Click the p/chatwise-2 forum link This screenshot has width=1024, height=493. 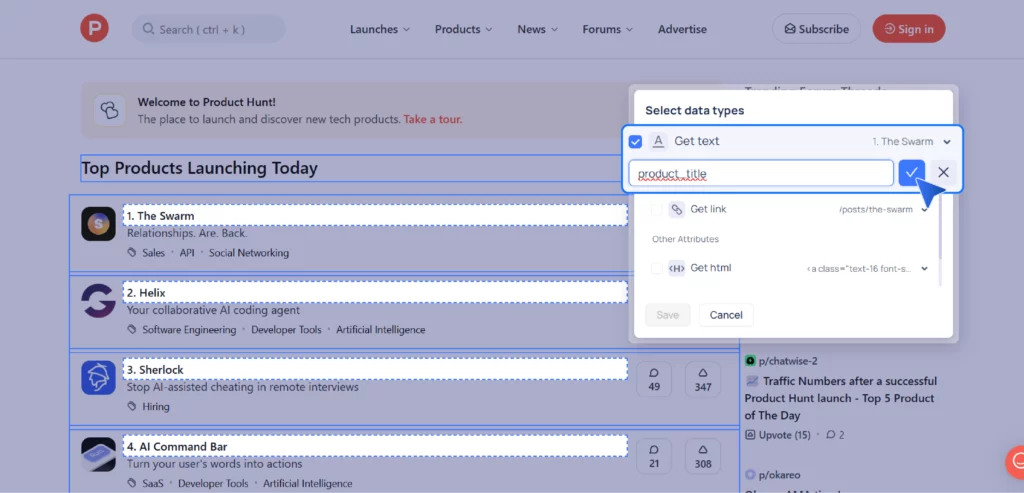788,360
